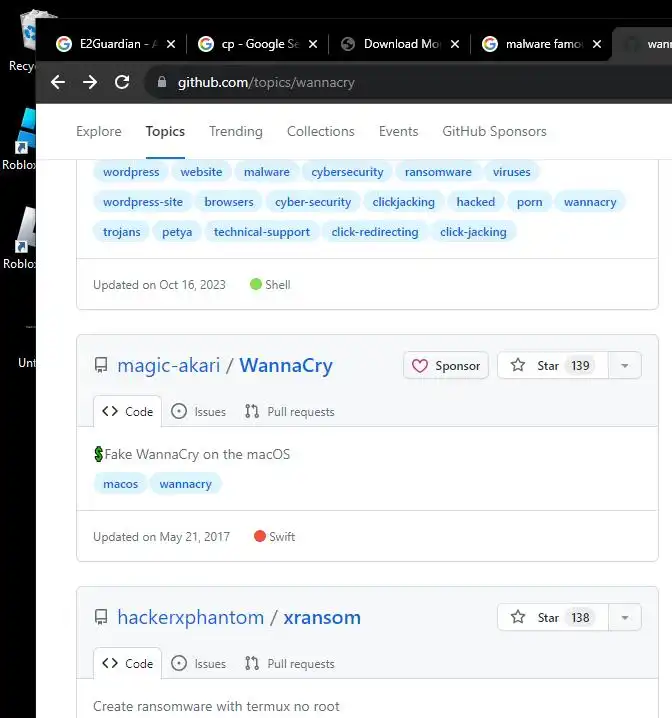This screenshot has height=718, width=672.
Task: Select the petya topic tag
Action: 177,232
